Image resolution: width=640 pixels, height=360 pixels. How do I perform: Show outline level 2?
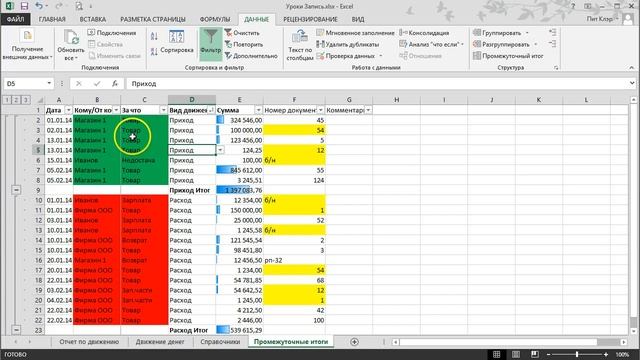(x=16, y=100)
